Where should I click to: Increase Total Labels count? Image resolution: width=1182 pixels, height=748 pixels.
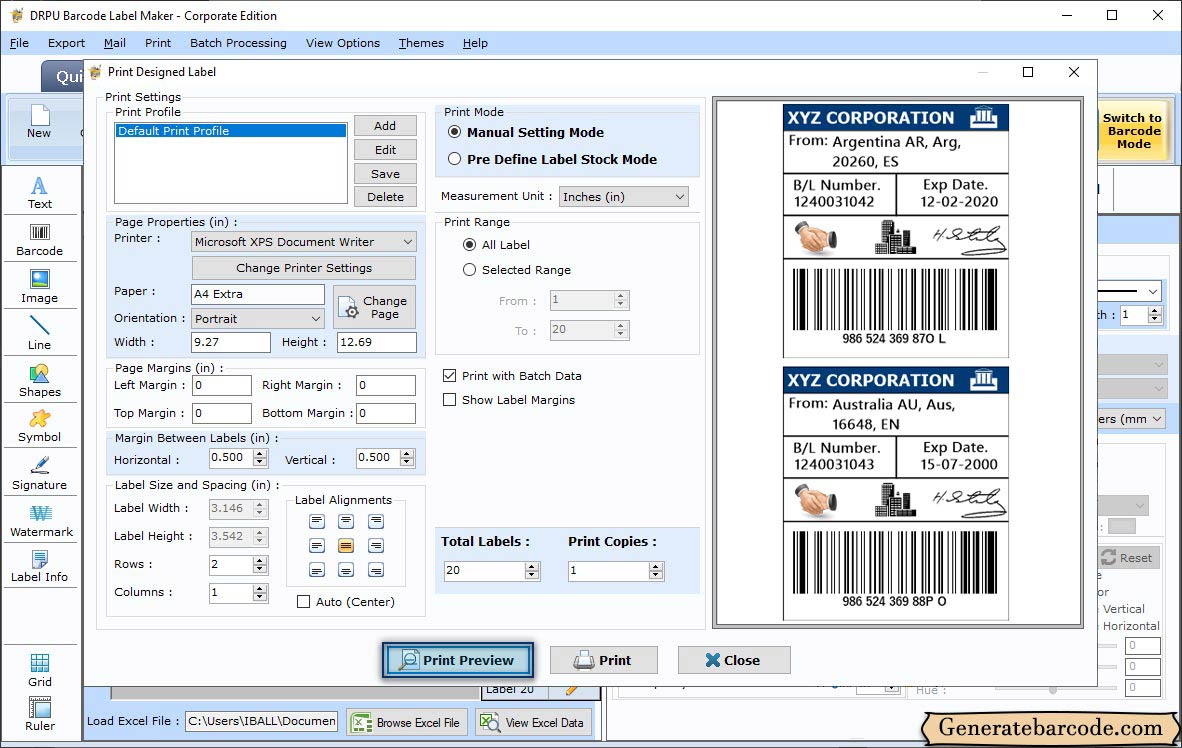click(532, 566)
